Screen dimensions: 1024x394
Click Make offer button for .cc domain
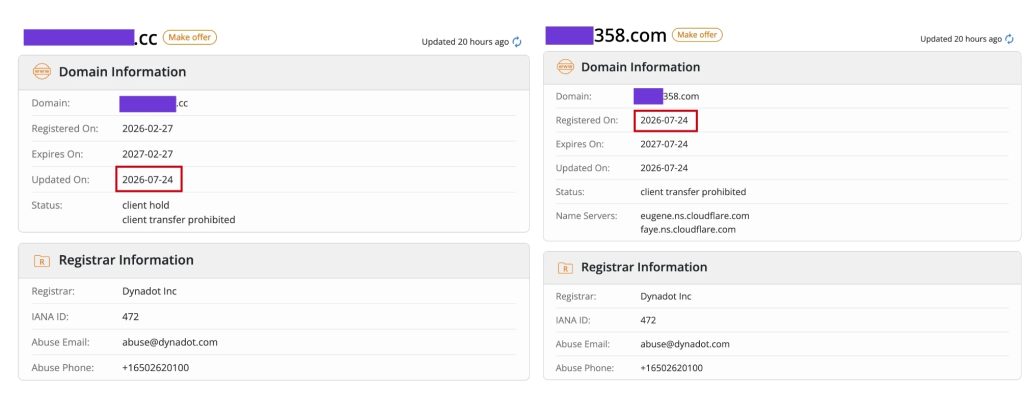pos(189,37)
